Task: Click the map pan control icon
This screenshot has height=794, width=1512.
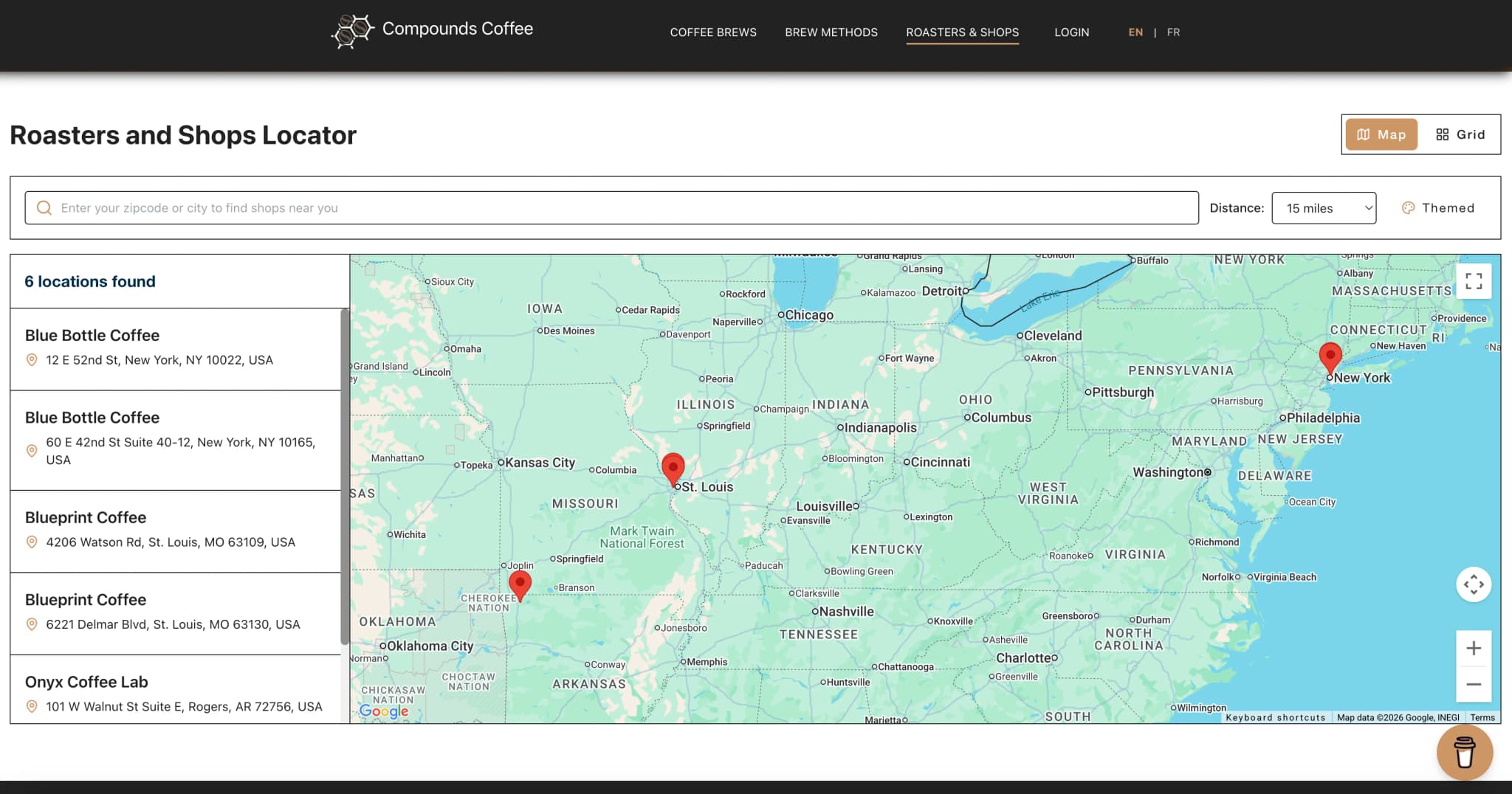Action: (x=1474, y=584)
